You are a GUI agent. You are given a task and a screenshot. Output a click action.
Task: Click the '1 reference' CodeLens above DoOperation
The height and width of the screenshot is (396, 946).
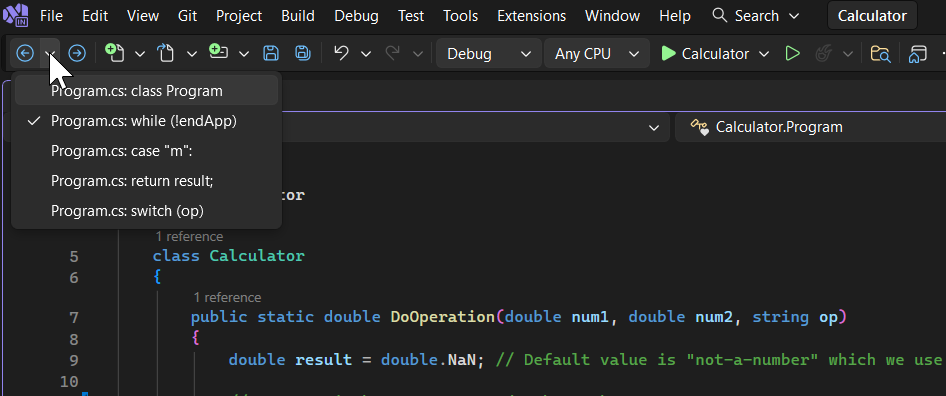pyautogui.click(x=227, y=298)
